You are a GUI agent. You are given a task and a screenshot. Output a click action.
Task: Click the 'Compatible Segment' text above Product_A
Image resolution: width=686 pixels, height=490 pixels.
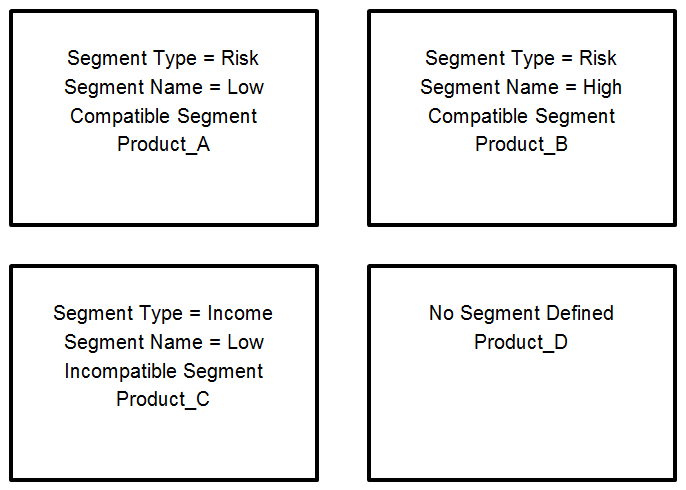click(163, 116)
